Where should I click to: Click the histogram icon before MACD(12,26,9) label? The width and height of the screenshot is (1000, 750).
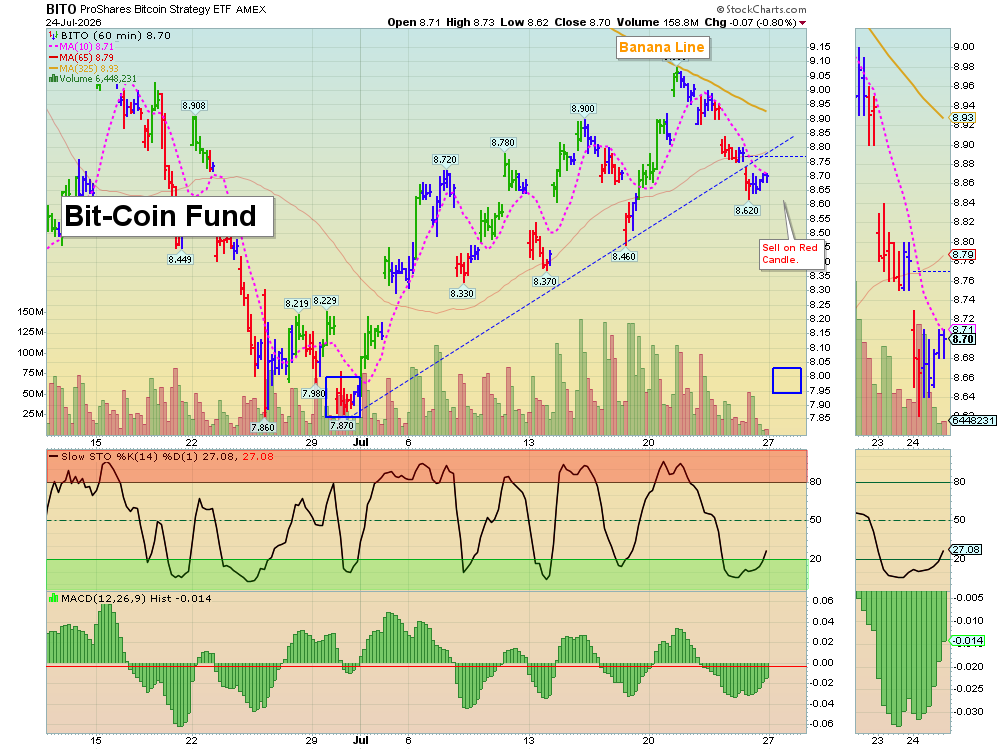tap(54, 598)
